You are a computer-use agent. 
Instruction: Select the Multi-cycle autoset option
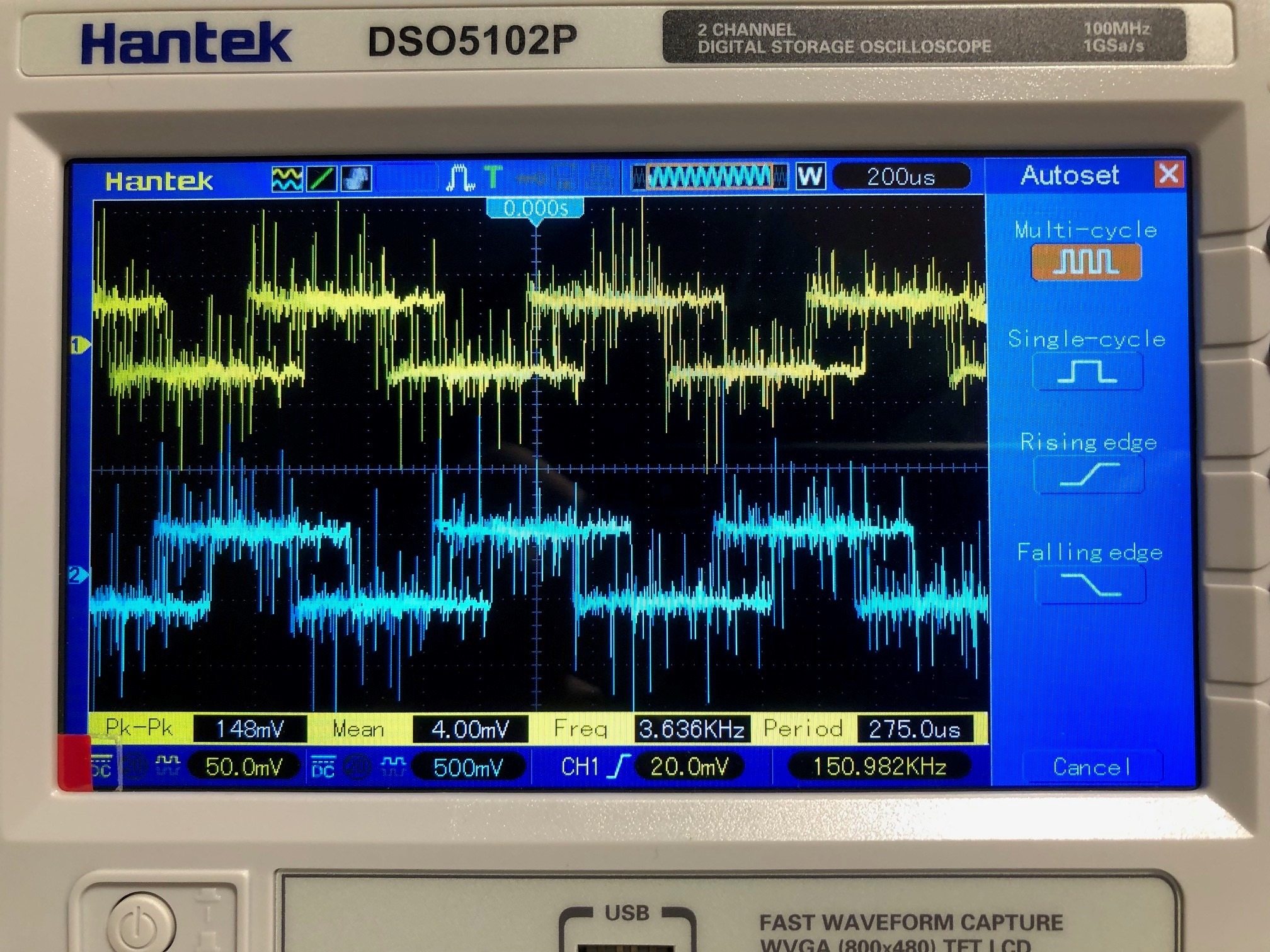tap(1086, 261)
